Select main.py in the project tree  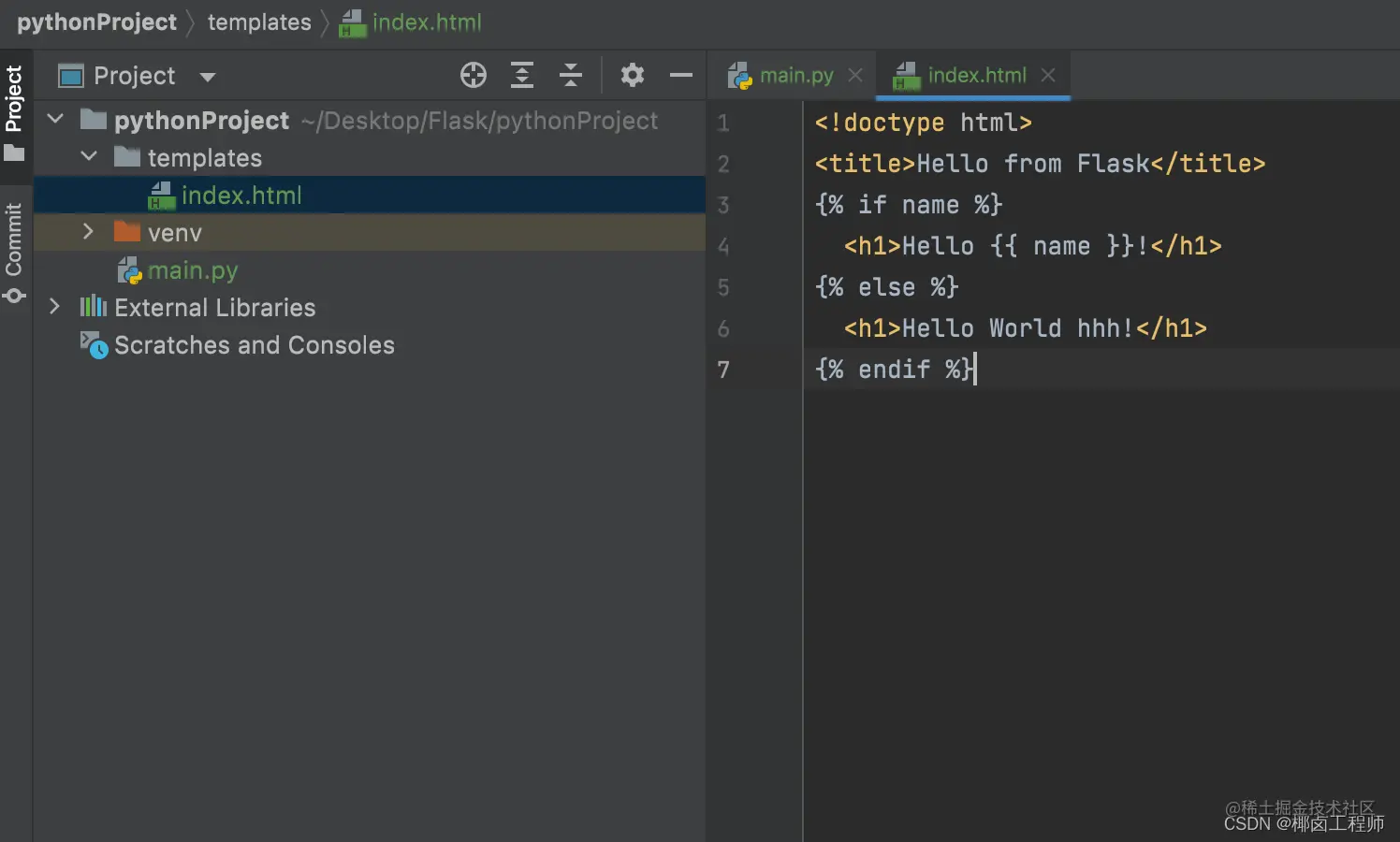coord(193,270)
